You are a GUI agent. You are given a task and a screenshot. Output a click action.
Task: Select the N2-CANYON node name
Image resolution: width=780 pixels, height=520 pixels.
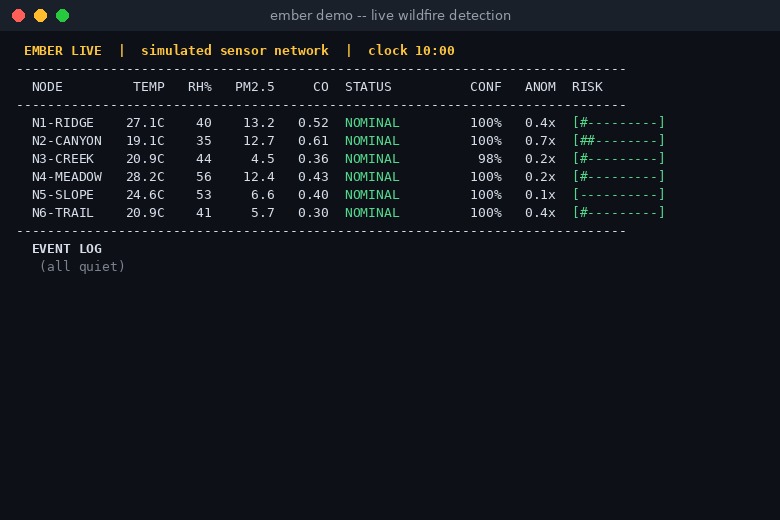[x=67, y=141]
